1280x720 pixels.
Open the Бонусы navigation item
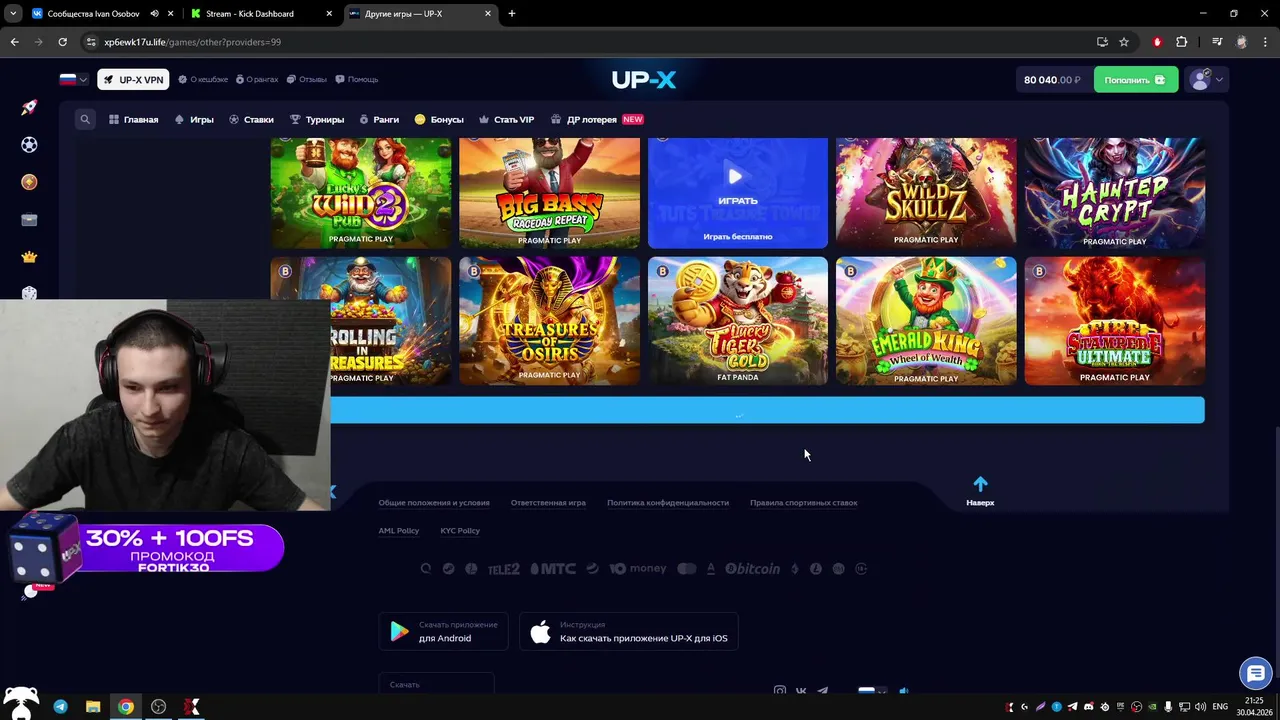click(x=439, y=120)
